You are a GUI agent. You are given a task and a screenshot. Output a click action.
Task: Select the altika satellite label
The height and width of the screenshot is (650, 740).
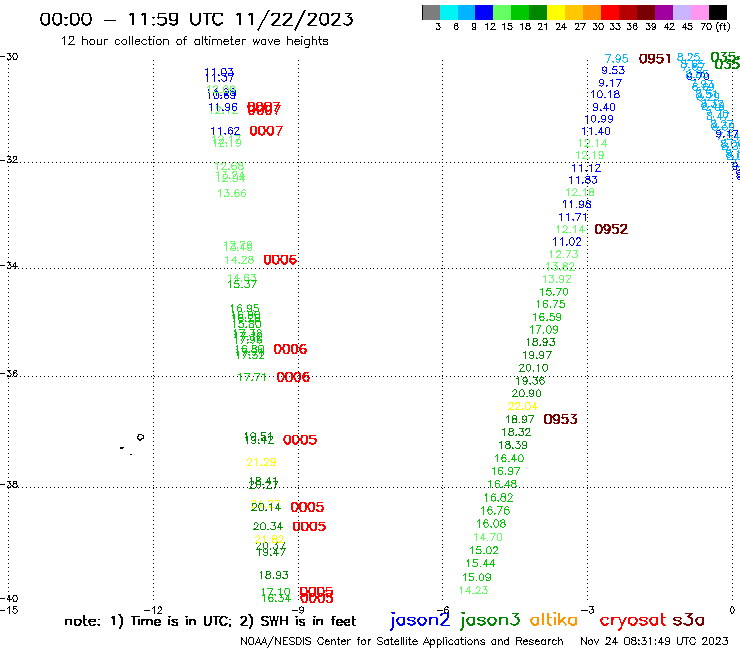click(553, 620)
